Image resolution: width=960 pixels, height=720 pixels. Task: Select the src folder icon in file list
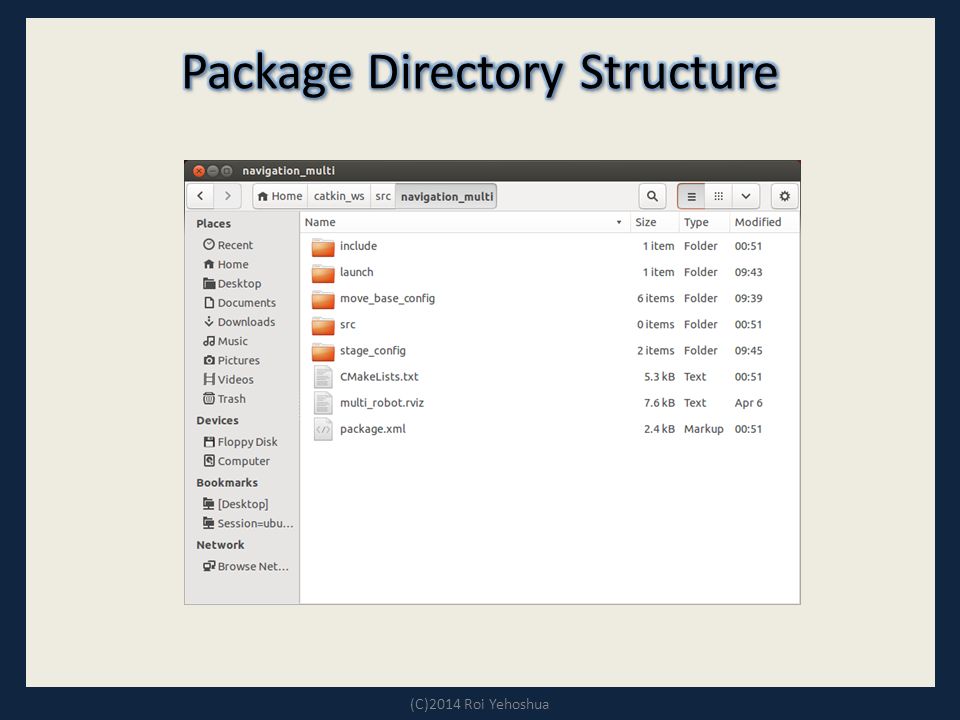tap(323, 326)
